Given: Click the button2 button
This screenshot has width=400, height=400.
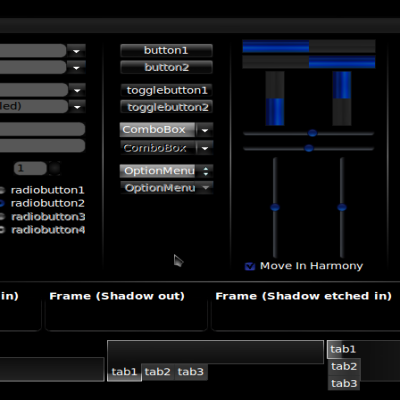Looking at the screenshot, I should [166, 67].
